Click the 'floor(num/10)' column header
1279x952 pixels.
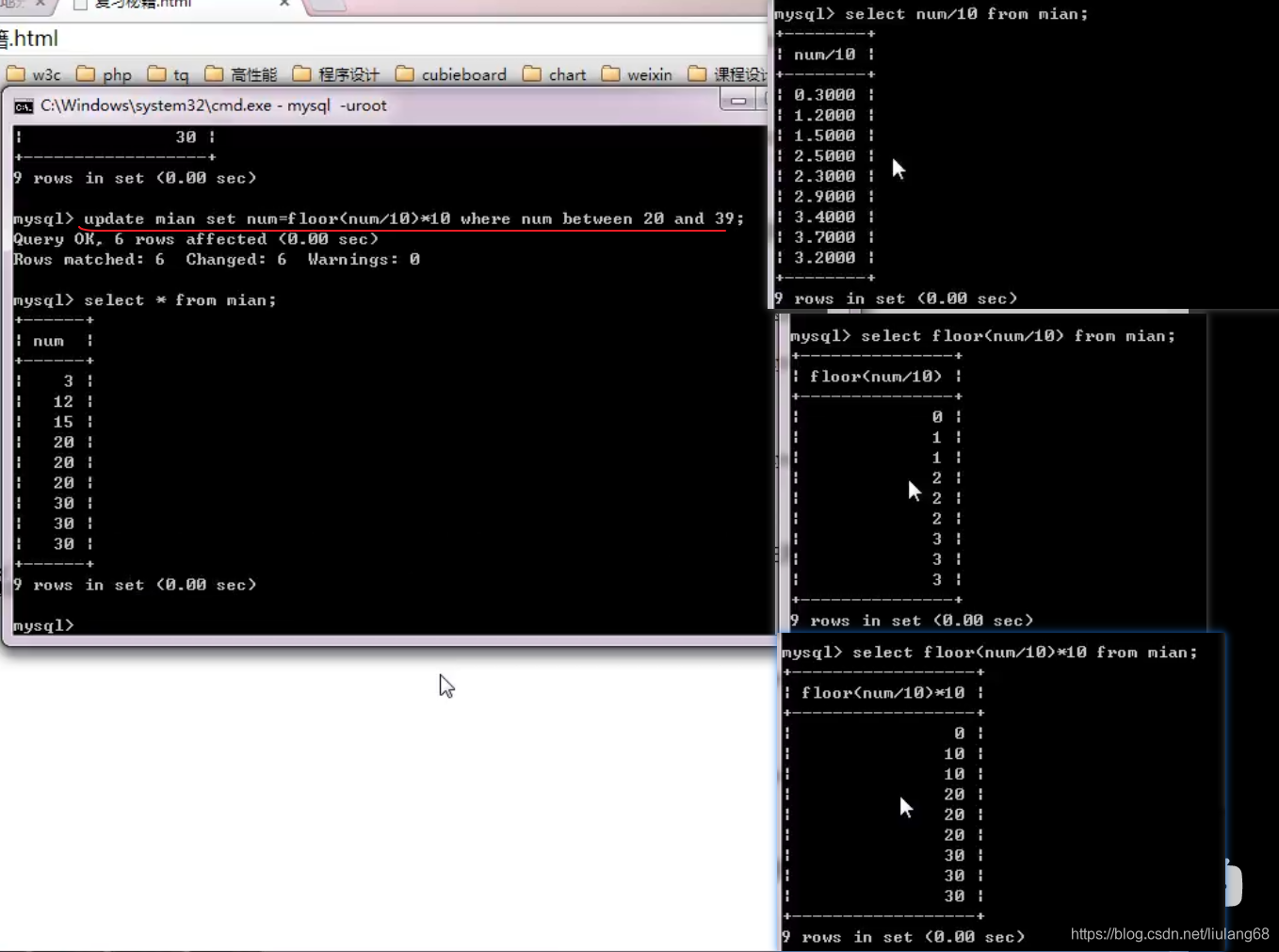(x=876, y=377)
